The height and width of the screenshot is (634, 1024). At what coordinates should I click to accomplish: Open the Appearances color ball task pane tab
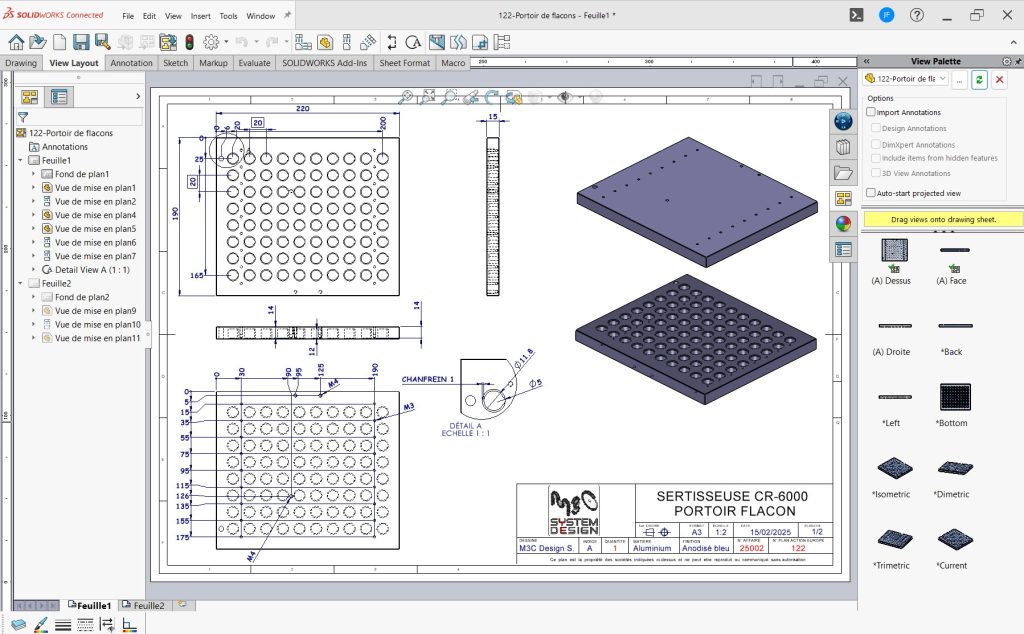click(x=842, y=223)
